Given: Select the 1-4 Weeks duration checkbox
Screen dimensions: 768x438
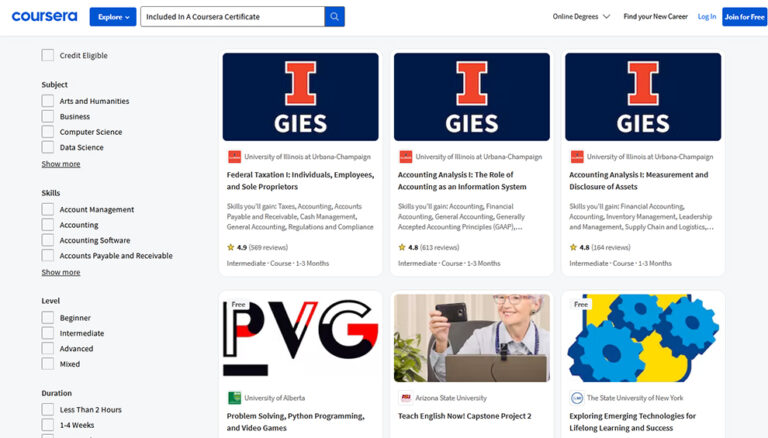Looking at the screenshot, I should [x=48, y=425].
